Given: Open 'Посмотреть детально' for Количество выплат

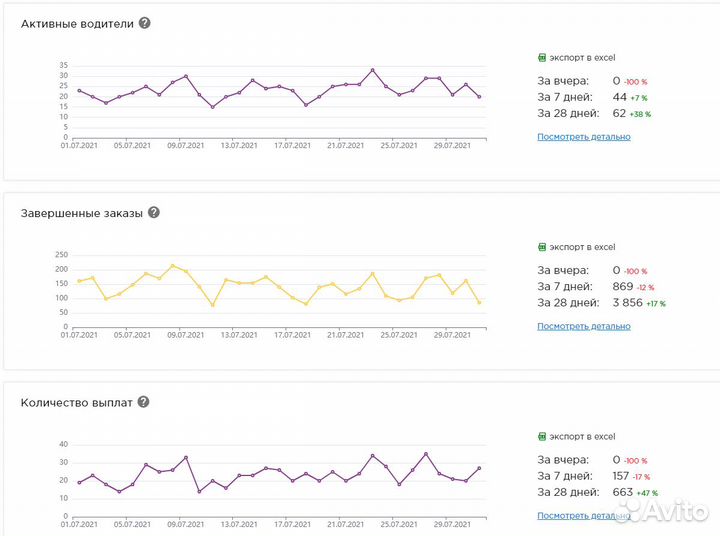Looking at the screenshot, I should point(584,515).
